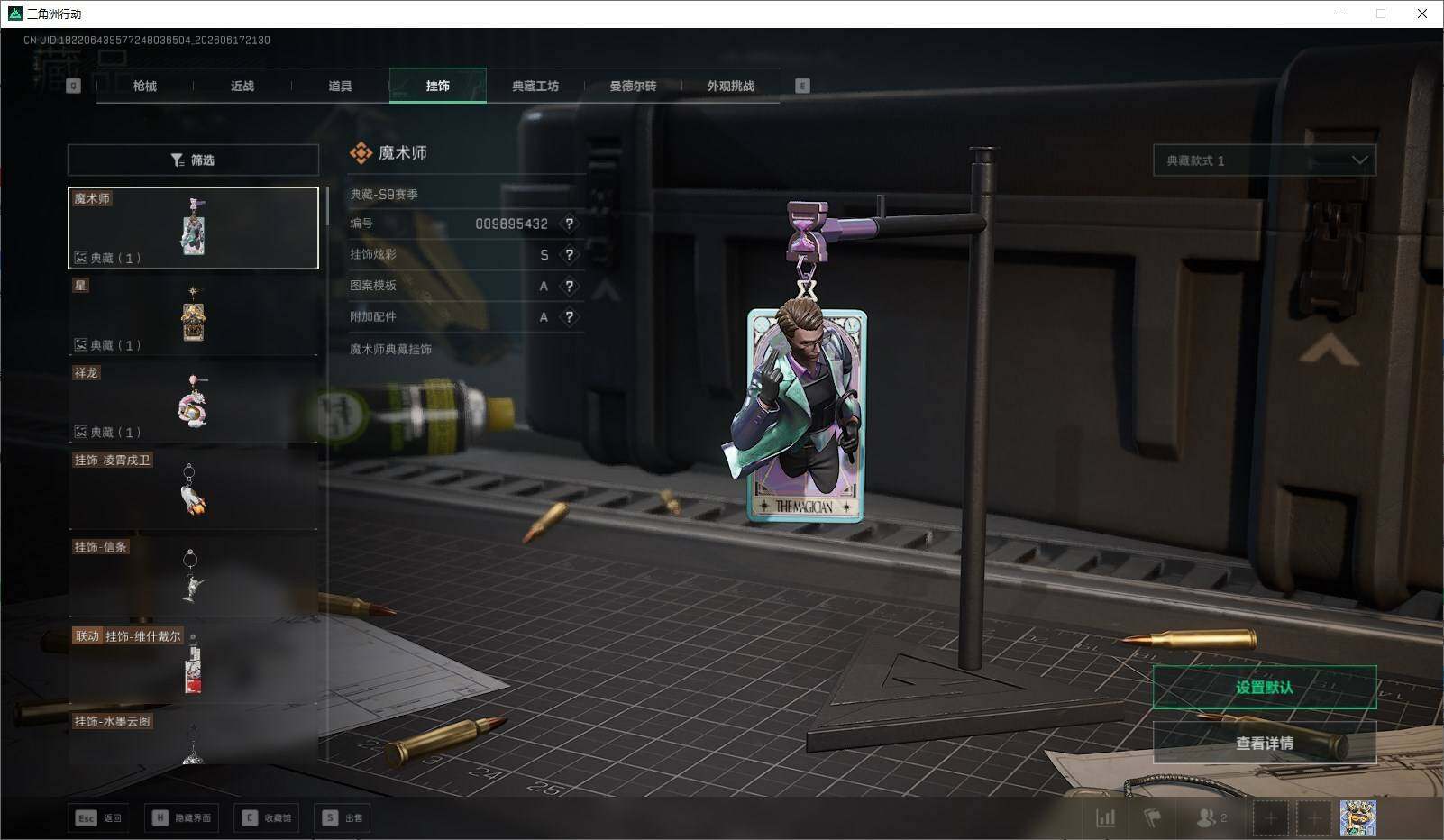The height and width of the screenshot is (840, 1444).
Task: Click the charm list scrollbar
Action: [326, 207]
